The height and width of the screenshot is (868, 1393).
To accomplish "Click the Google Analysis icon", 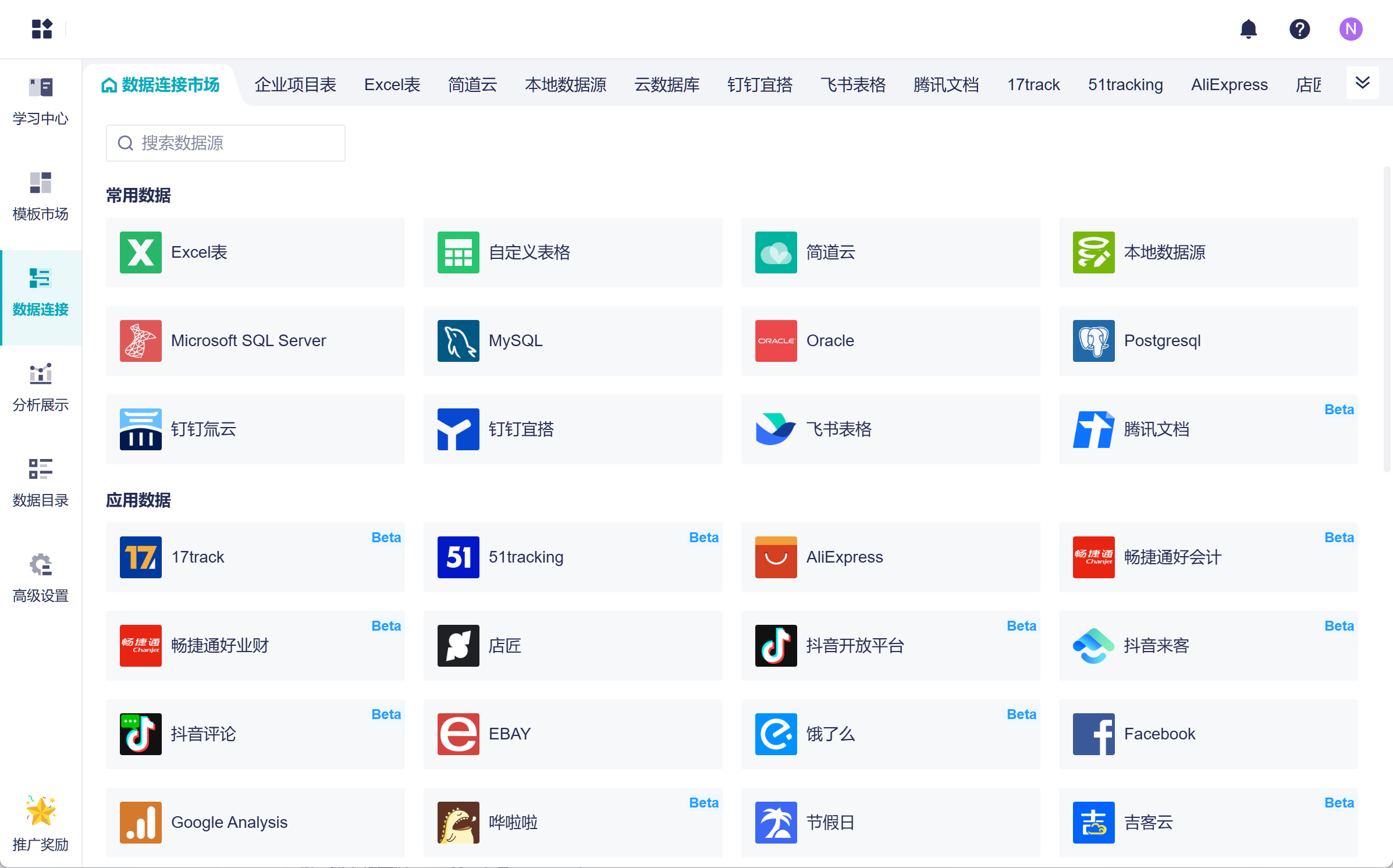I will (141, 823).
